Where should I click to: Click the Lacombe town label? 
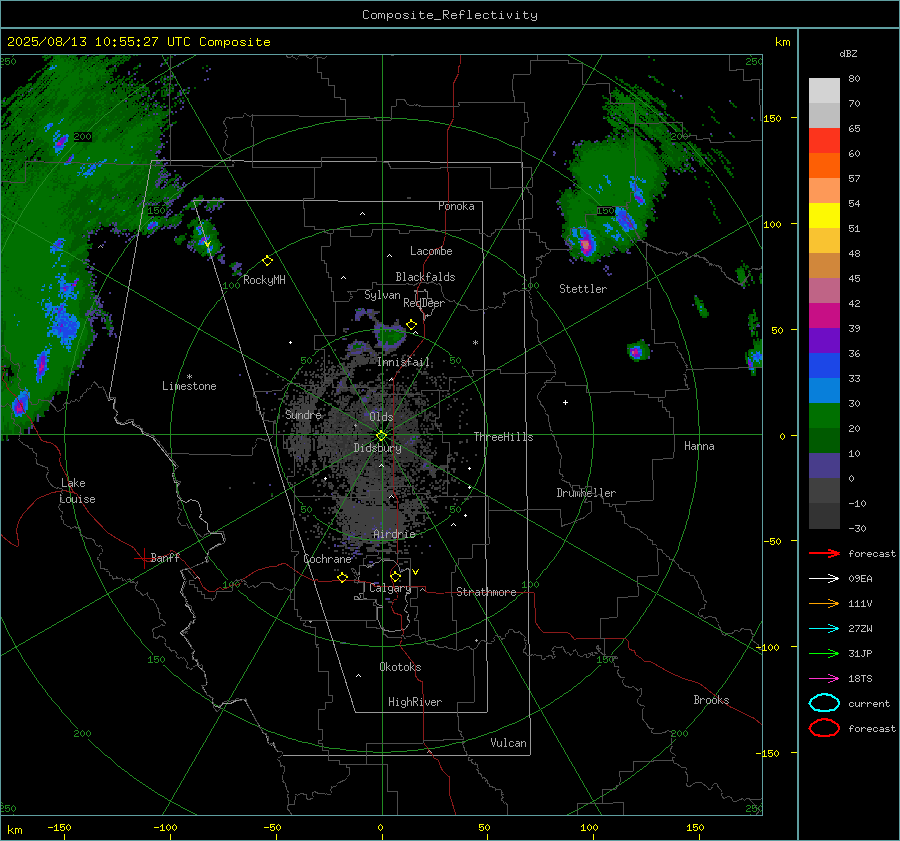coord(431,251)
